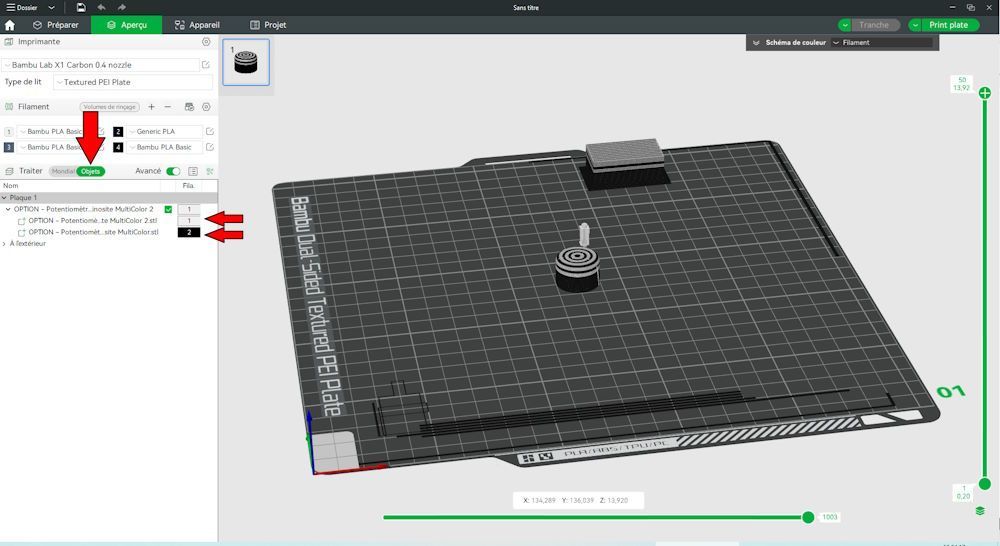This screenshot has width=1000, height=546.
Task: Go to the home screen
Action: click(x=10, y=25)
